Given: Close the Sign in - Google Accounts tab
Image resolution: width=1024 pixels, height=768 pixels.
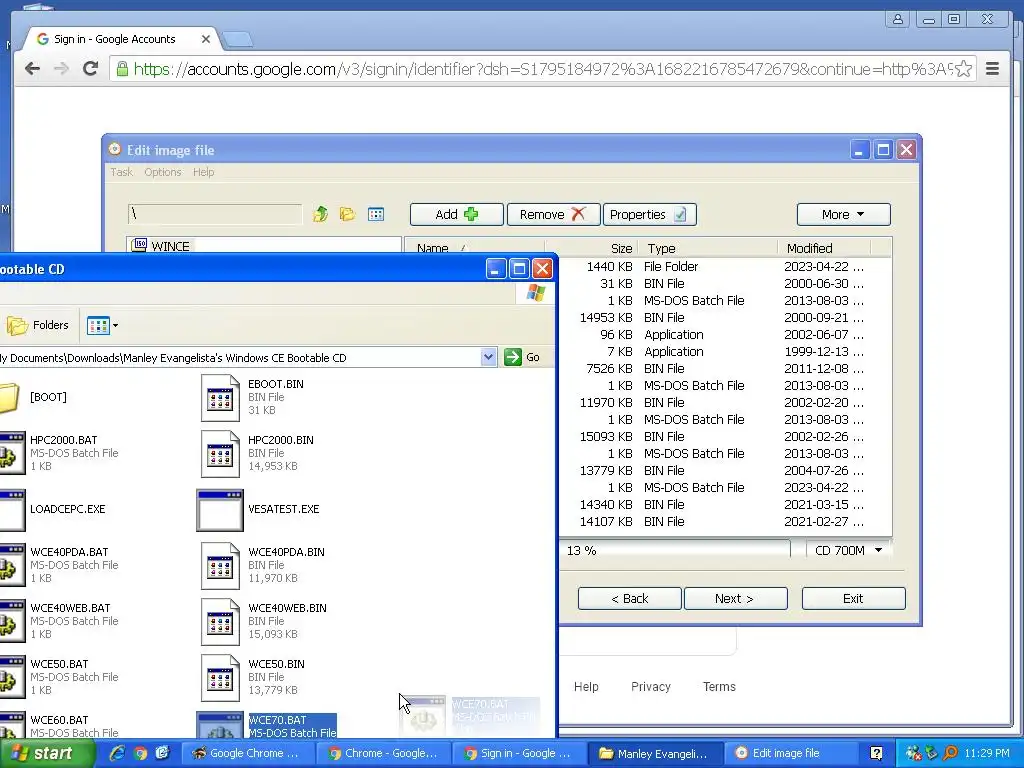Looking at the screenshot, I should point(206,39).
